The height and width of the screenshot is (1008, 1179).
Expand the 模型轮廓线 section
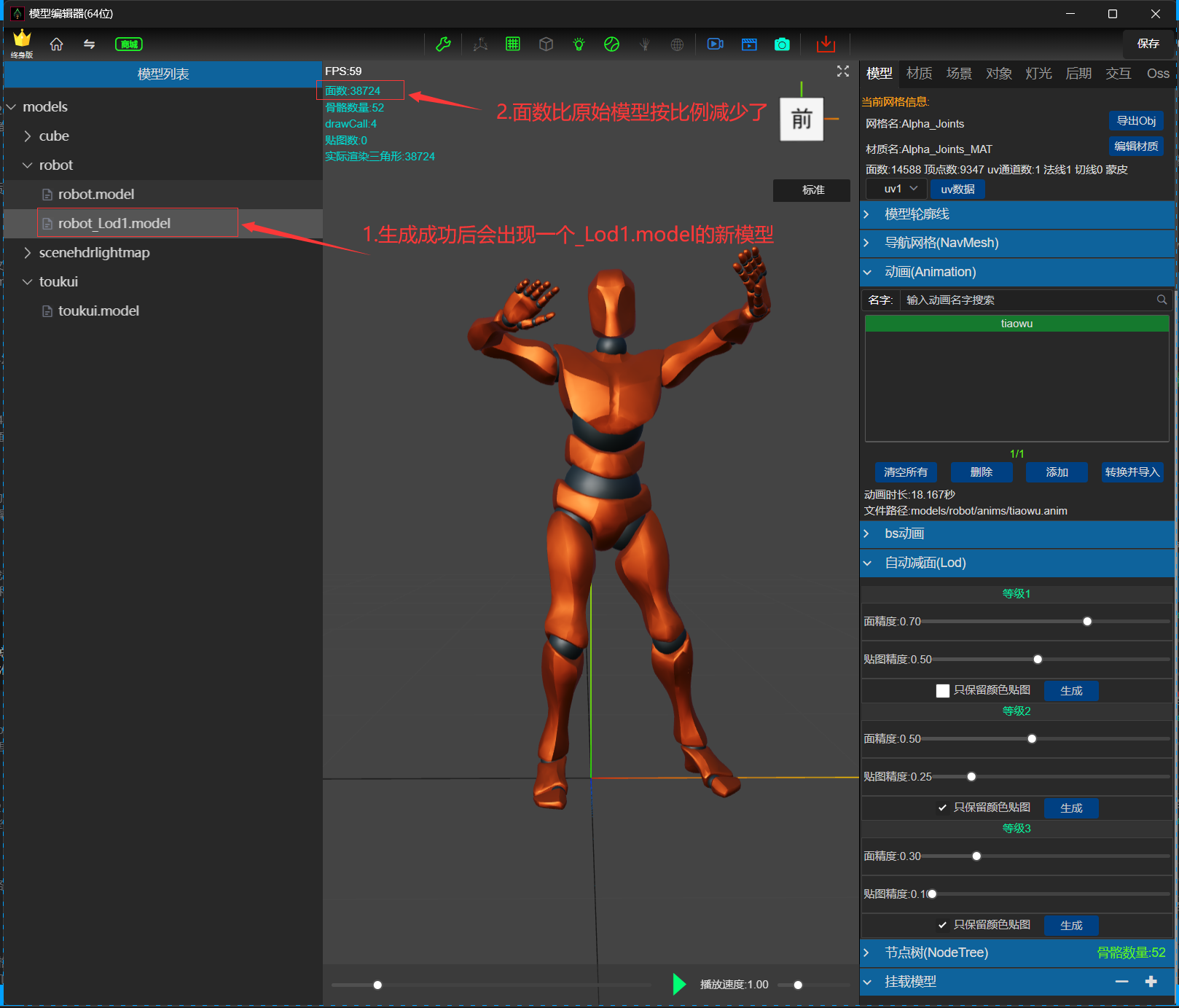[x=1017, y=214]
